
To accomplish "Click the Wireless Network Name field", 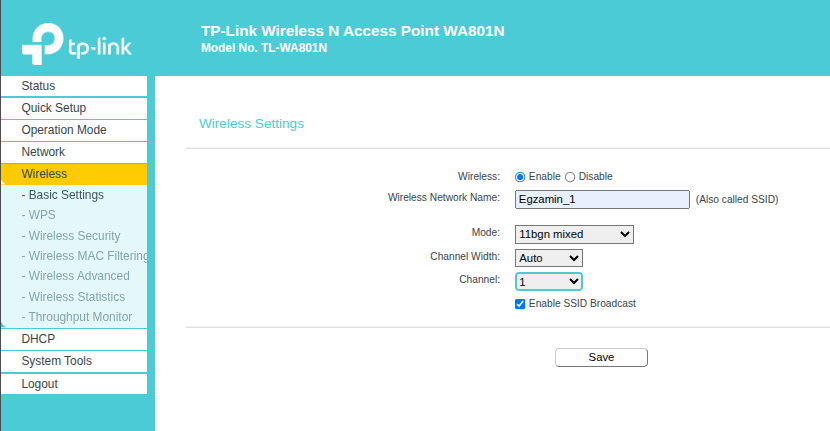I will (x=602, y=200).
